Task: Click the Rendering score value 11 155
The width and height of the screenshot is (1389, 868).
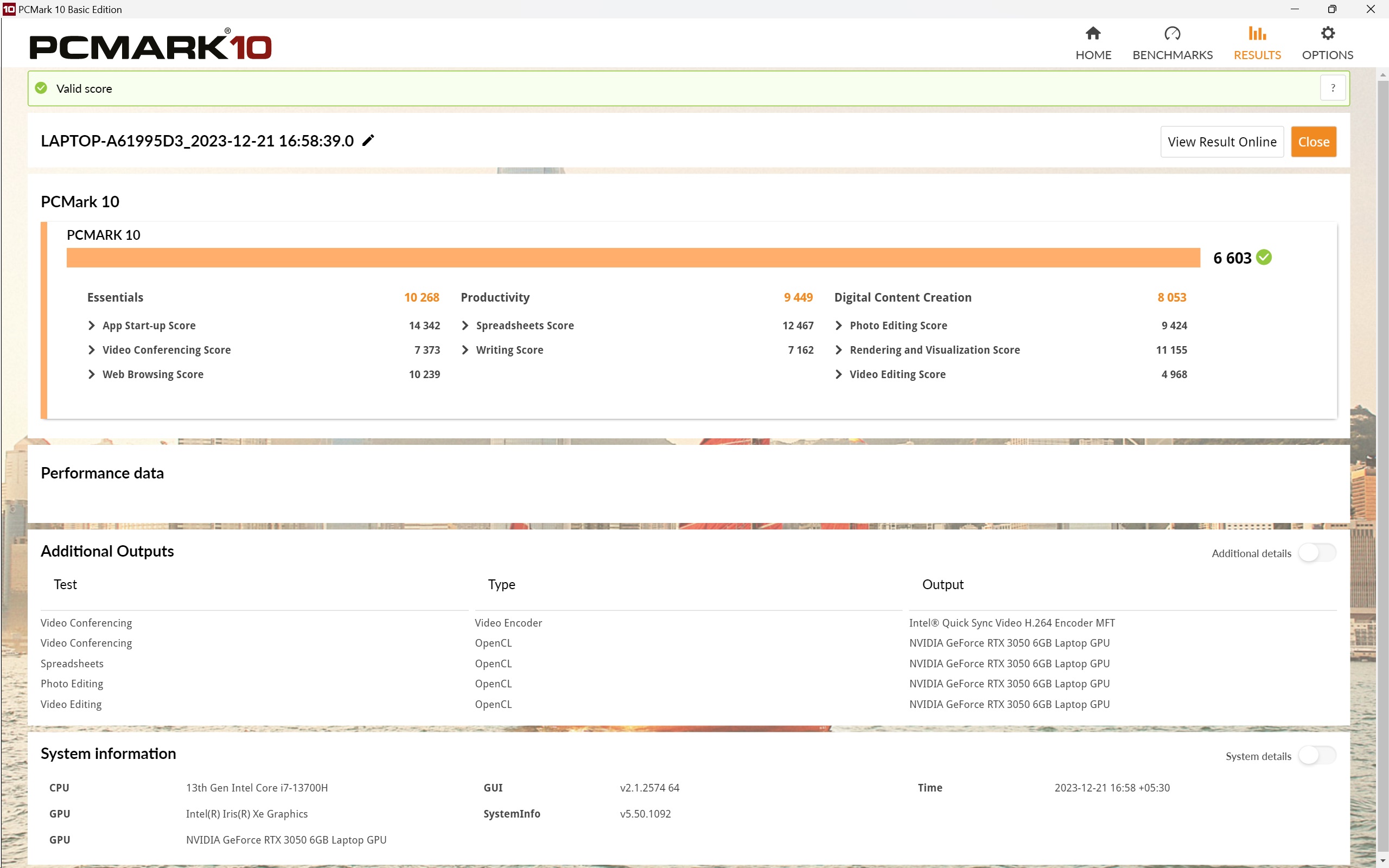Action: click(1171, 349)
